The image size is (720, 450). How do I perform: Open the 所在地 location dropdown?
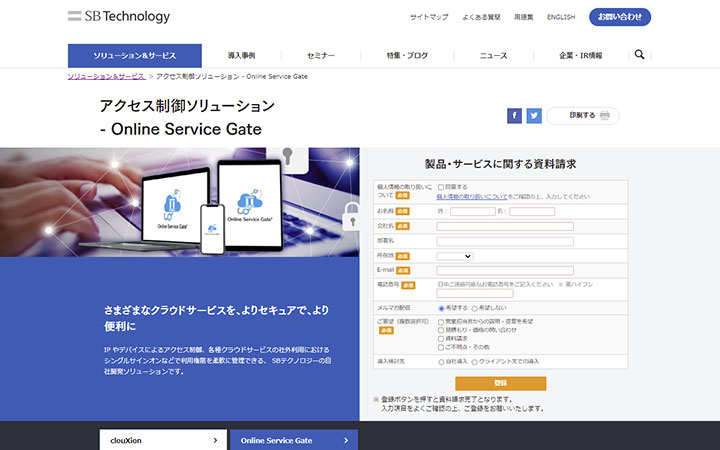[x=455, y=256]
